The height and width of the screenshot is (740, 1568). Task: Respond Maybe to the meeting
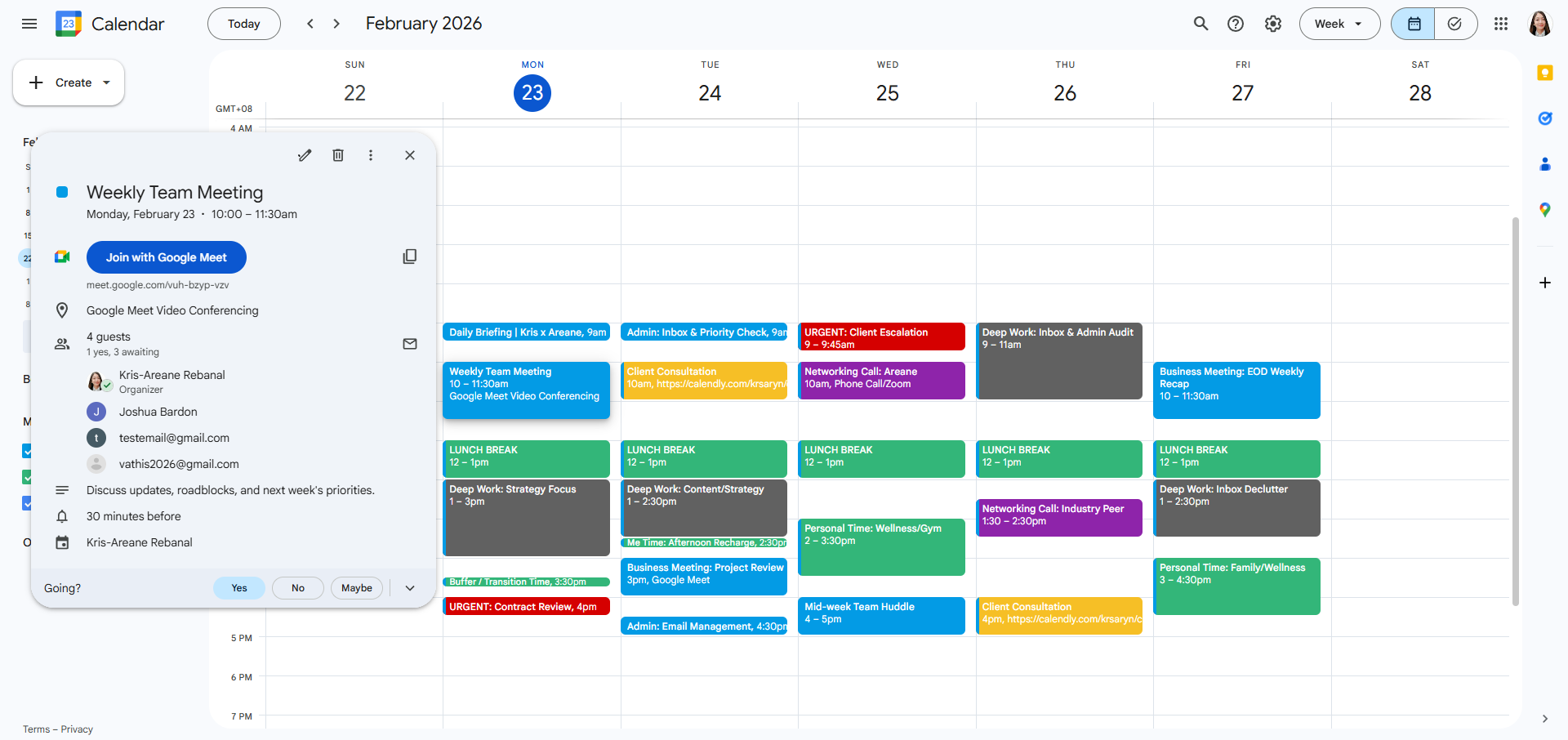point(357,588)
